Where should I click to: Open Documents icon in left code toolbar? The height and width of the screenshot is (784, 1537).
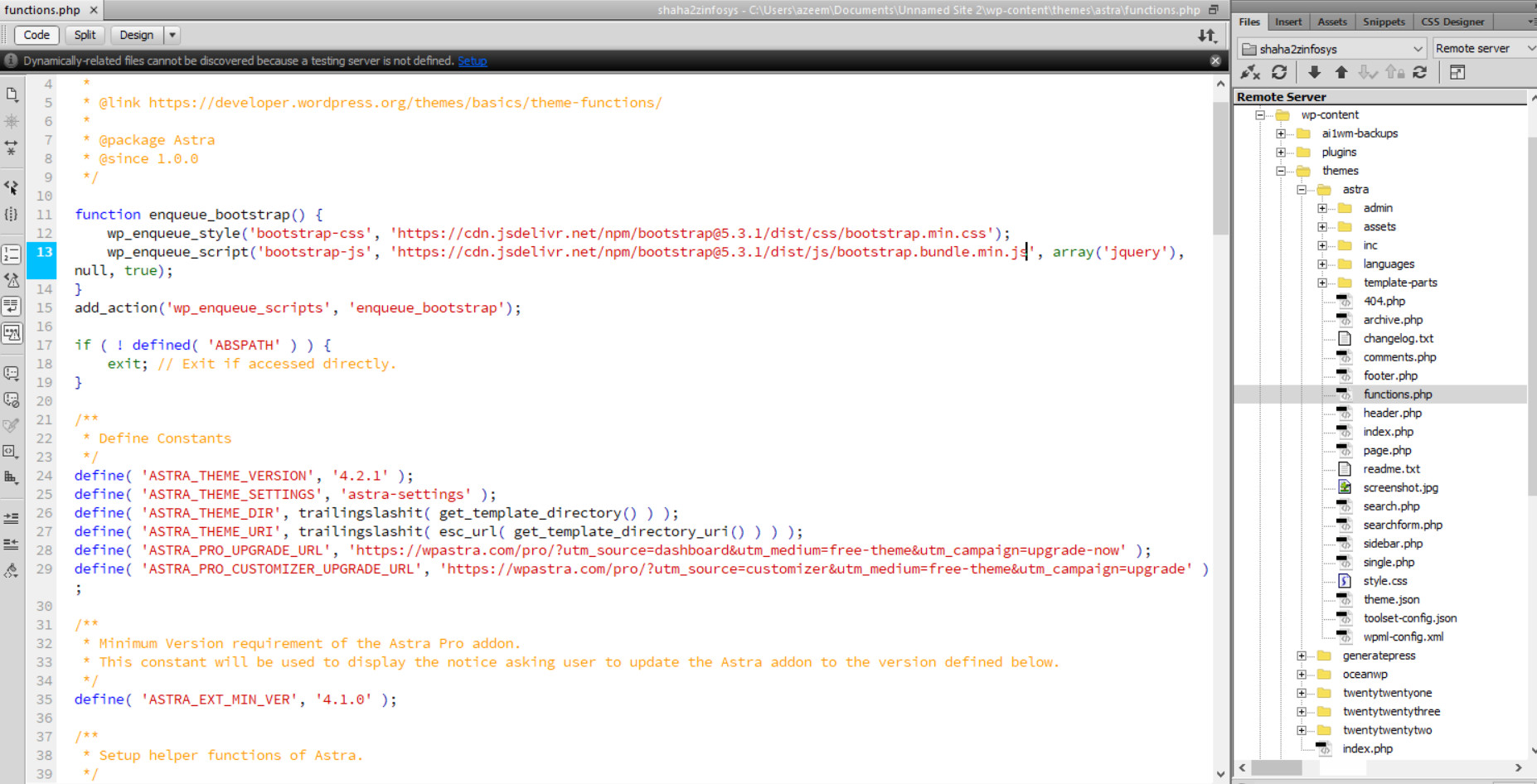(x=12, y=94)
